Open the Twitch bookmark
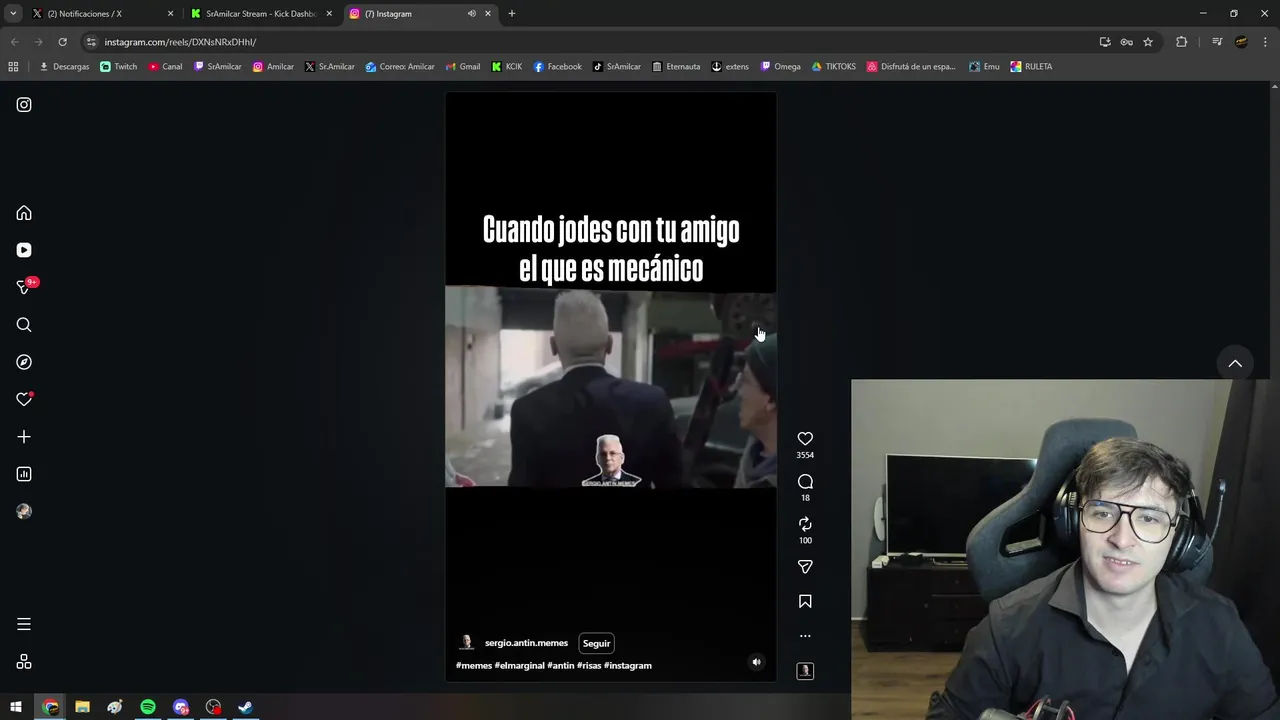 click(x=119, y=67)
